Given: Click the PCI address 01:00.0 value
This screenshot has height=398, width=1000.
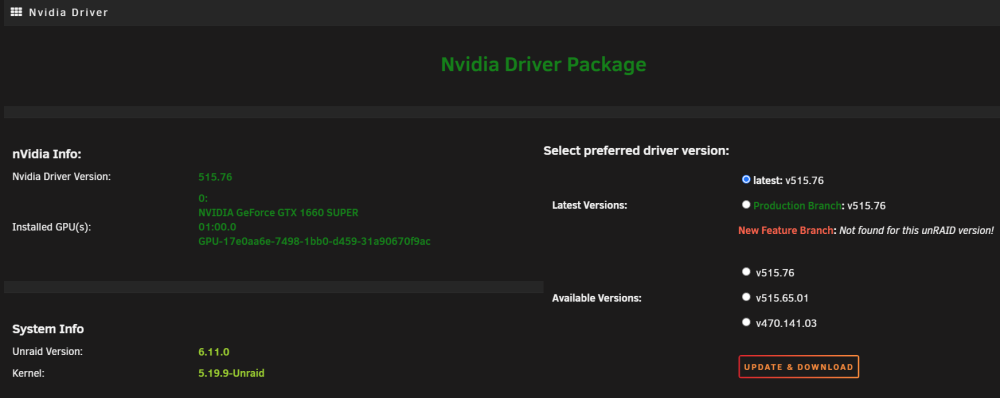Looking at the screenshot, I should (x=217, y=227).
